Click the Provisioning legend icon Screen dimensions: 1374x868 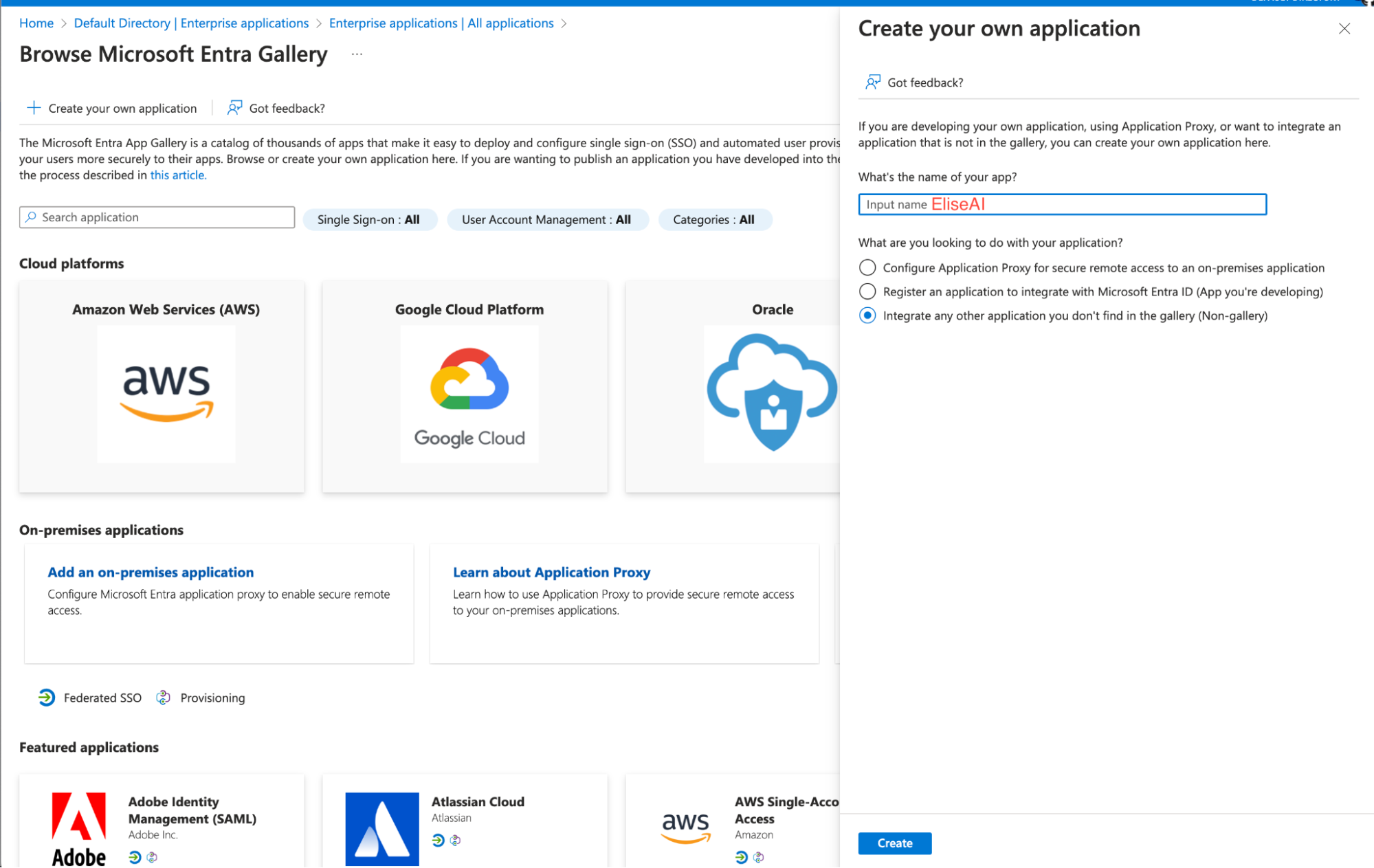163,698
